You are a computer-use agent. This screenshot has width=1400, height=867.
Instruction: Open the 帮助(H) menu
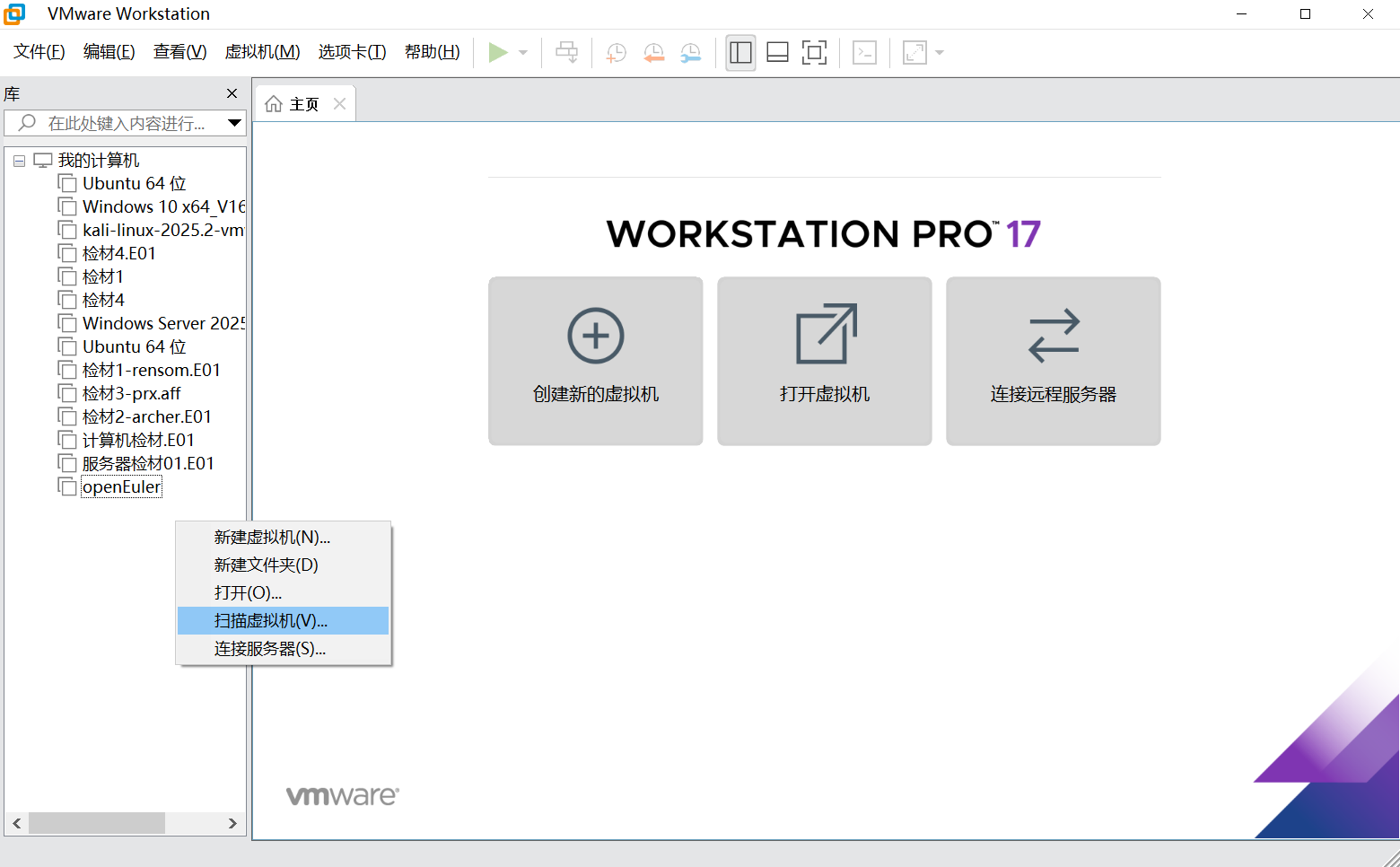433,52
